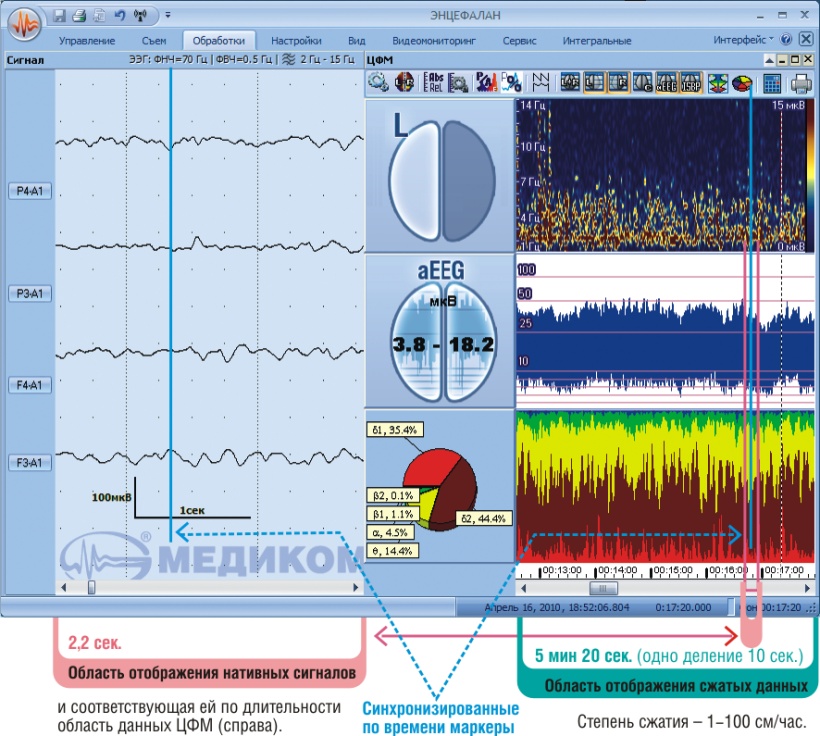Toggle the aEEG trend display
The image size is (820, 736).
[667, 82]
